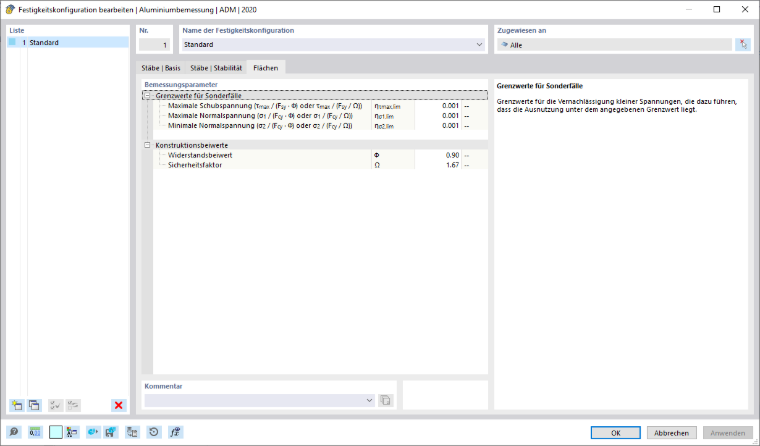Click the import-to-clipboard icon in bottom toolbar
The width and height of the screenshot is (760, 446).
pos(132,432)
